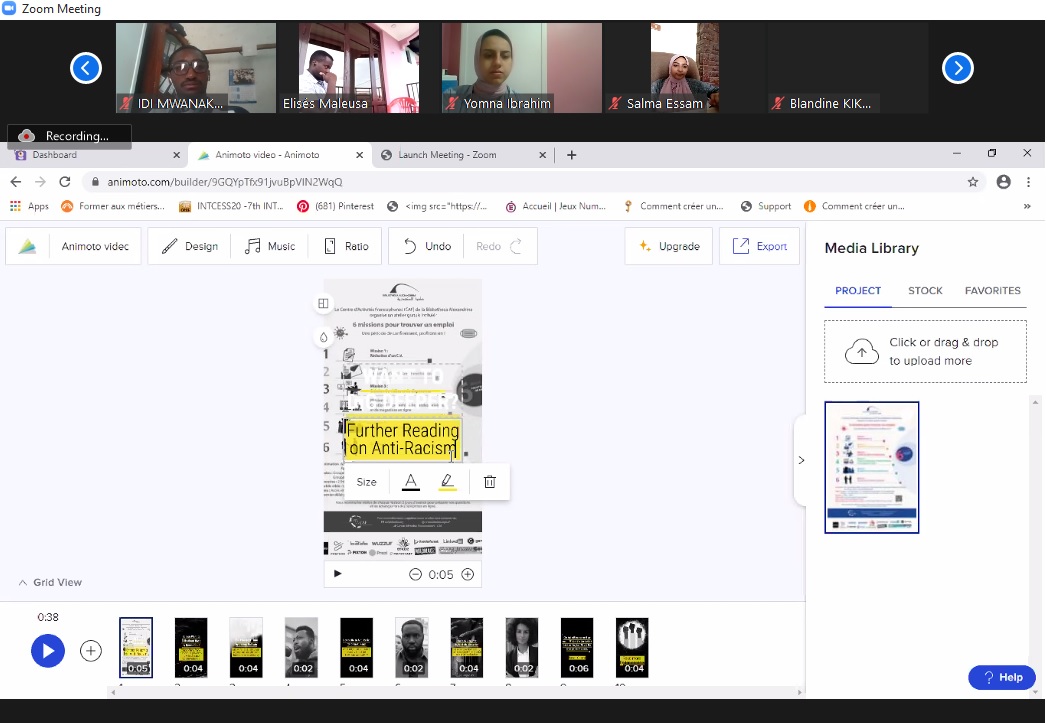Show next Zoom participants with right arrow
Image resolution: width=1047 pixels, height=723 pixels.
958,68
